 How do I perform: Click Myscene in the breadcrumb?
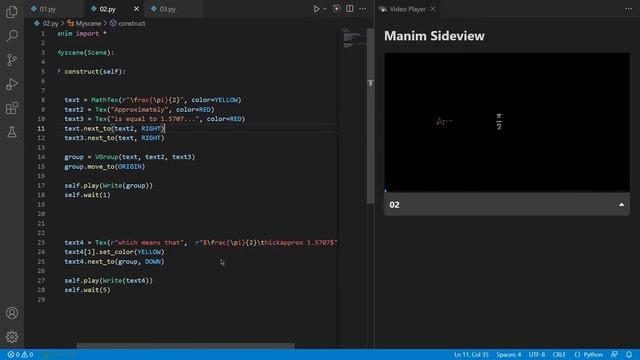pyautogui.click(x=88, y=23)
